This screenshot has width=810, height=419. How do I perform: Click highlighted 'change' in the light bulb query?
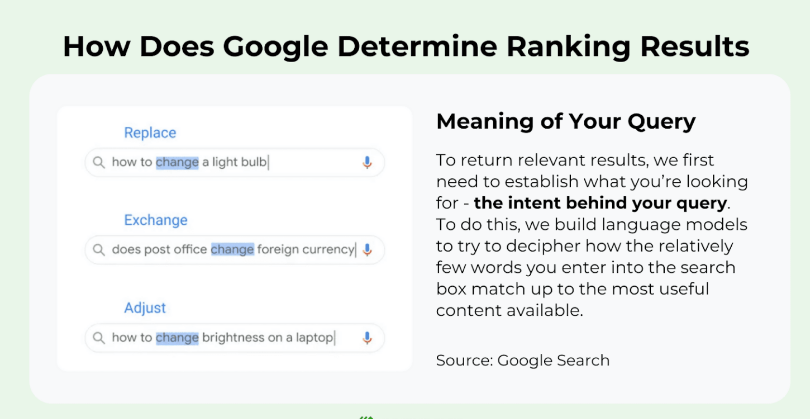[177, 162]
